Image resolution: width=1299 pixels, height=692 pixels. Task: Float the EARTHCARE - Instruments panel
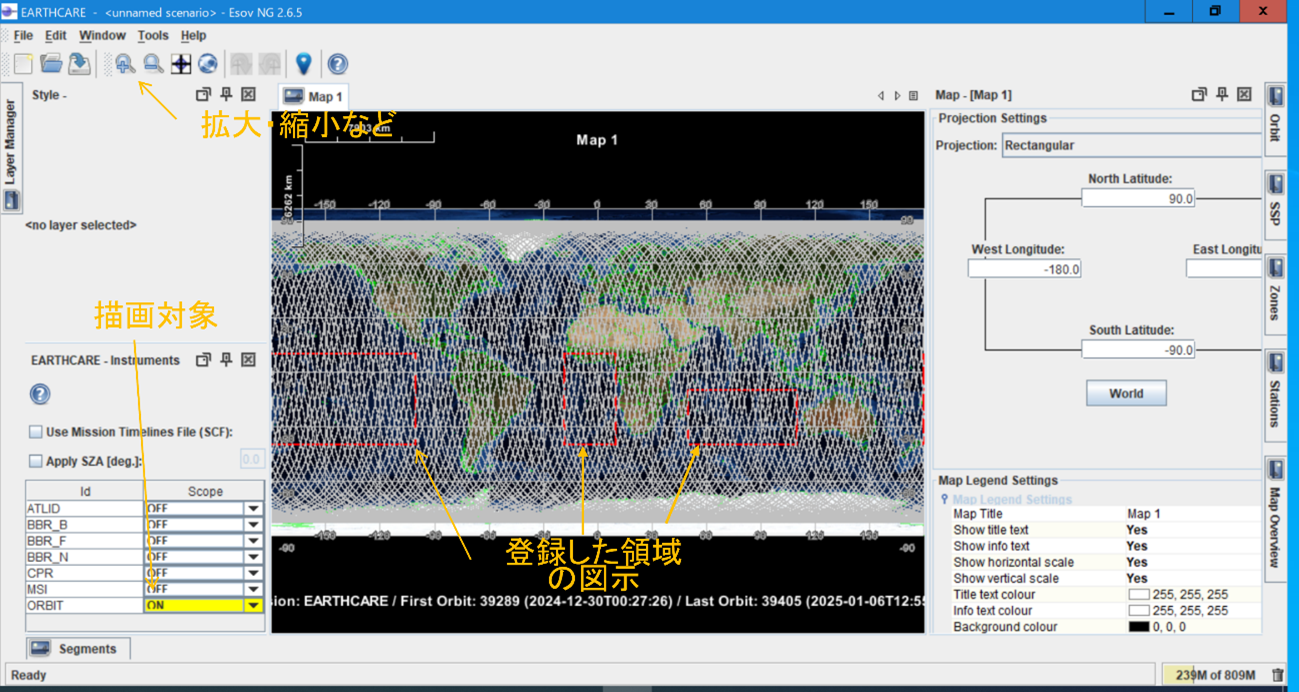[203, 360]
